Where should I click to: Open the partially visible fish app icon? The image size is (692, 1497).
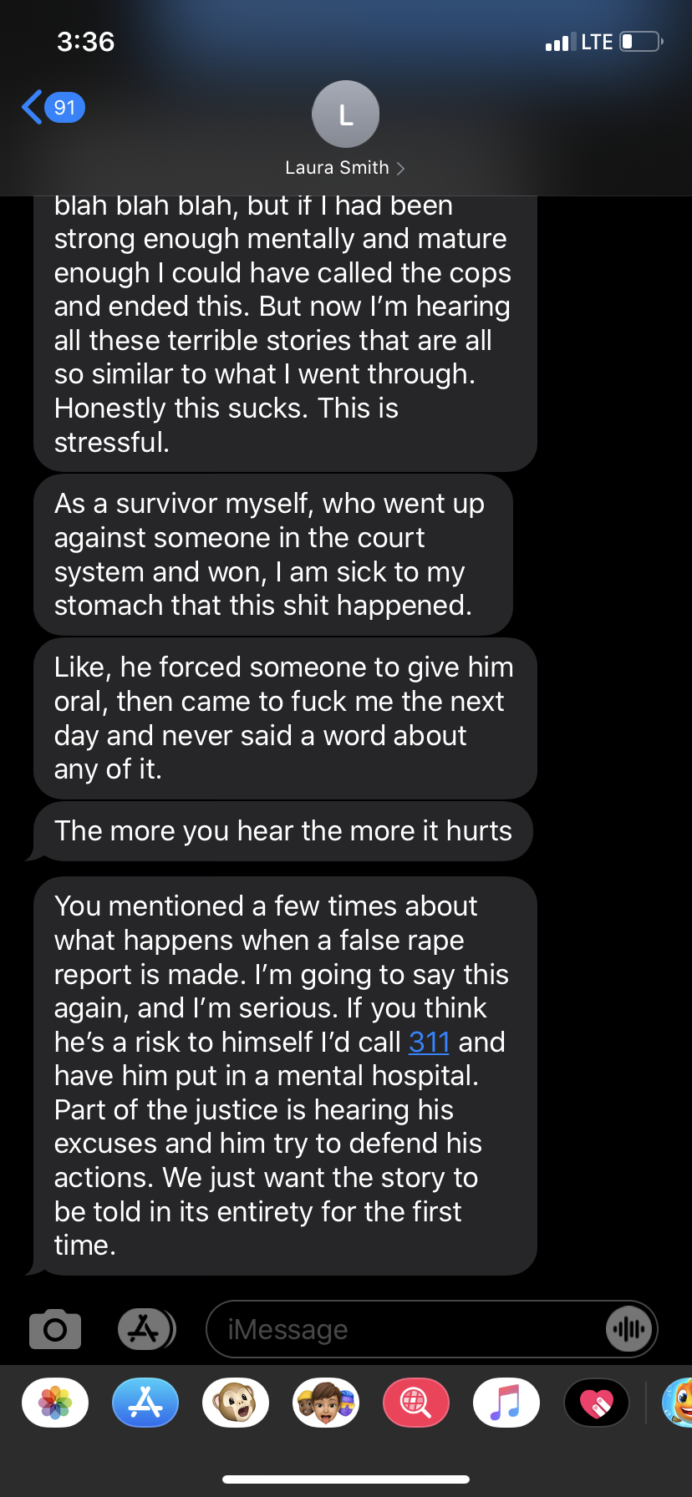677,1403
